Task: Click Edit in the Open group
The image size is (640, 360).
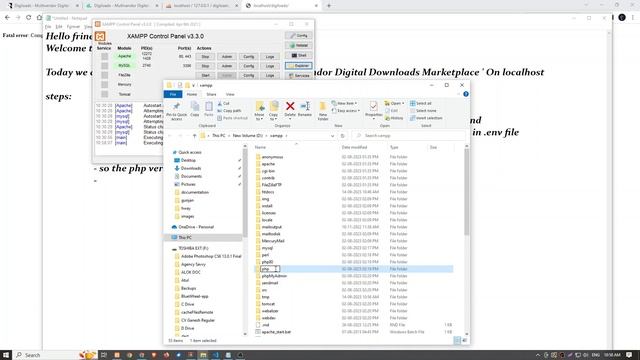Action: (391, 111)
